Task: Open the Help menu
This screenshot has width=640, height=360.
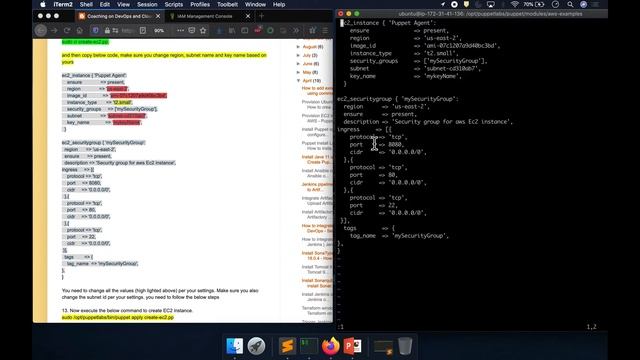Action: coord(279,4)
